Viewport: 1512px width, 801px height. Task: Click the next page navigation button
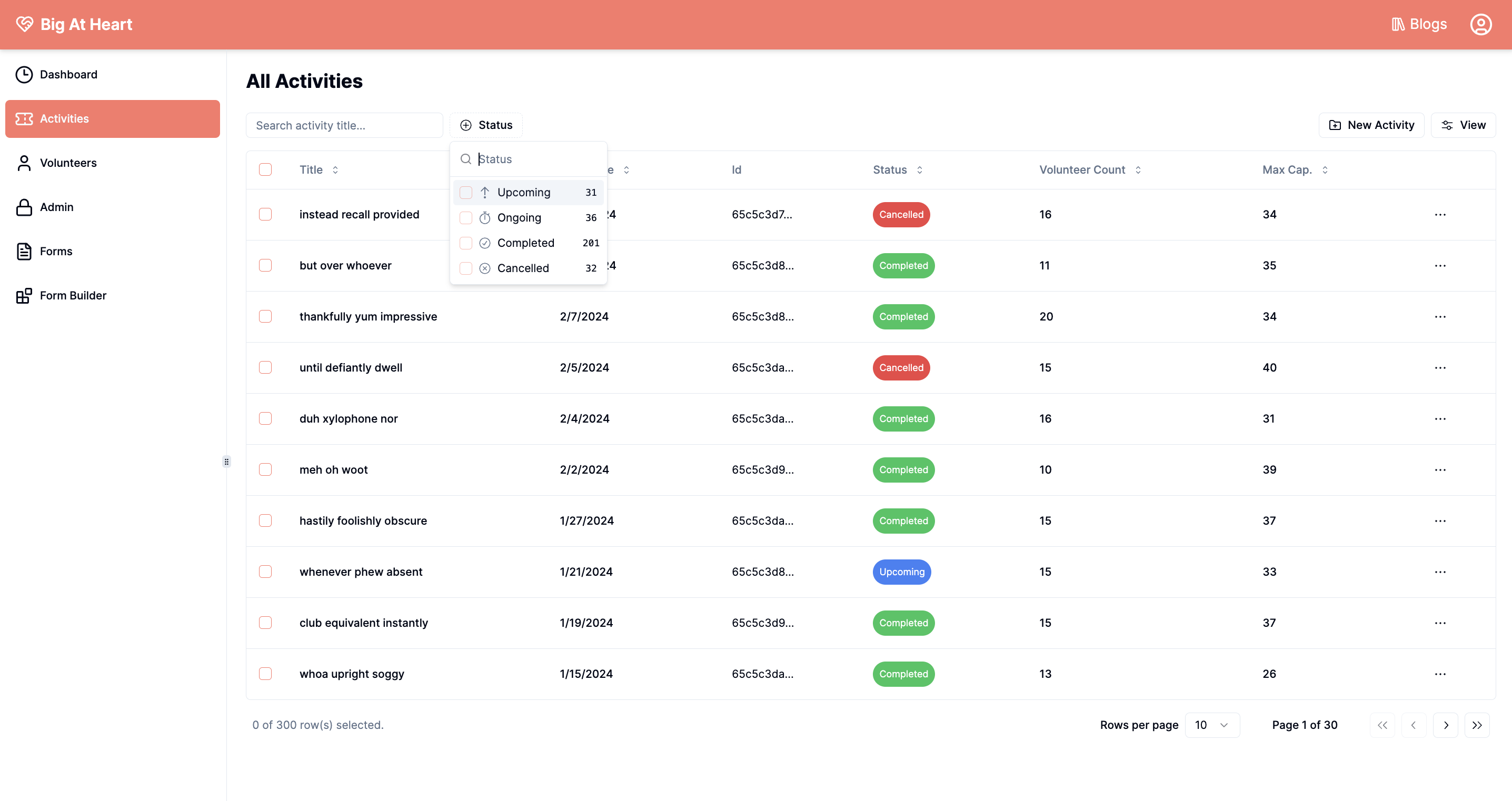1446,725
